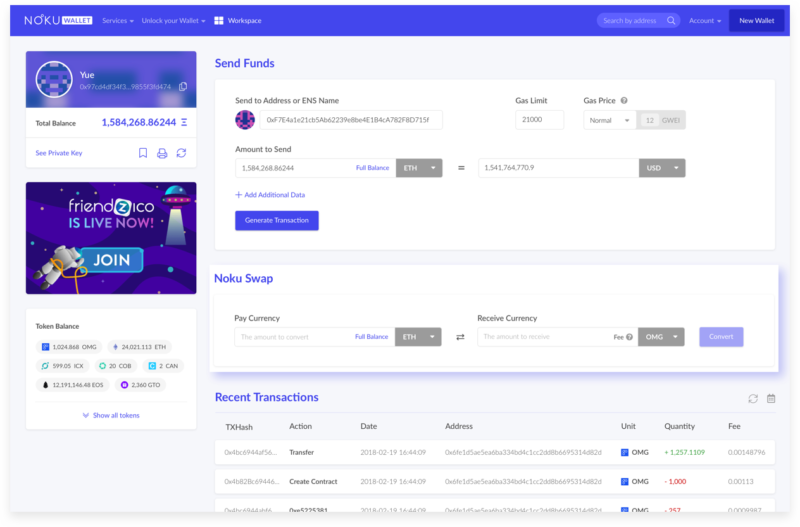Select the 2 CAN token chip
Image resolution: width=800 pixels, height=527 pixels.
[x=163, y=366]
